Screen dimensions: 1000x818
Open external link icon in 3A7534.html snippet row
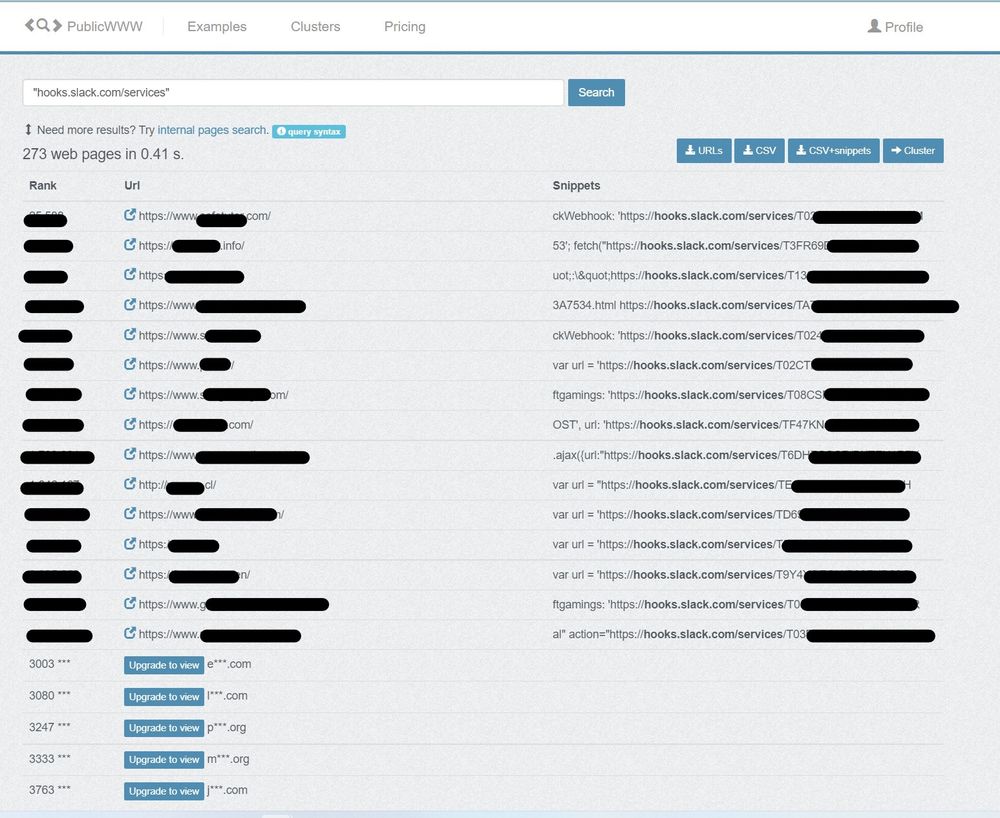point(130,305)
